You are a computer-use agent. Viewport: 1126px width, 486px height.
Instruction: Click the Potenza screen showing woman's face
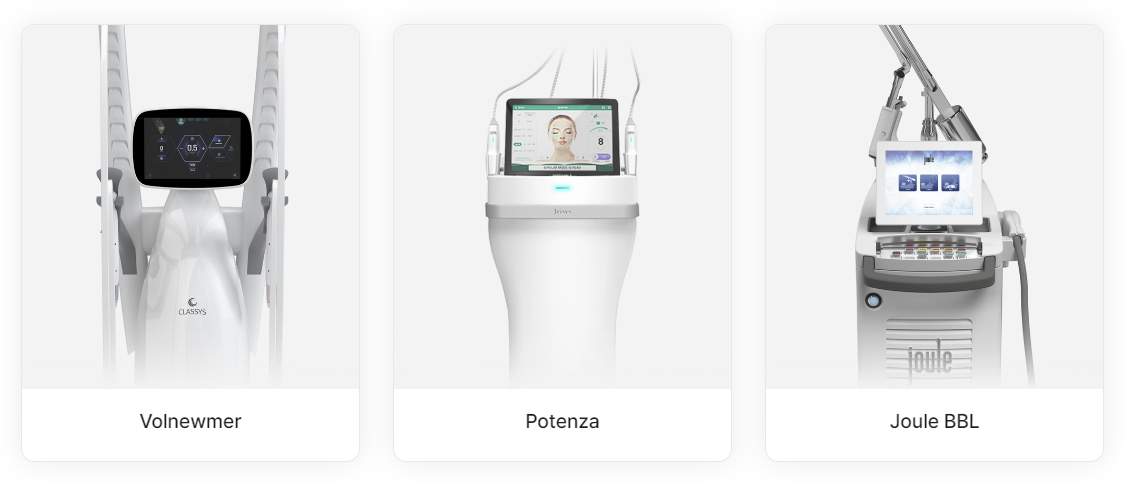(x=562, y=137)
